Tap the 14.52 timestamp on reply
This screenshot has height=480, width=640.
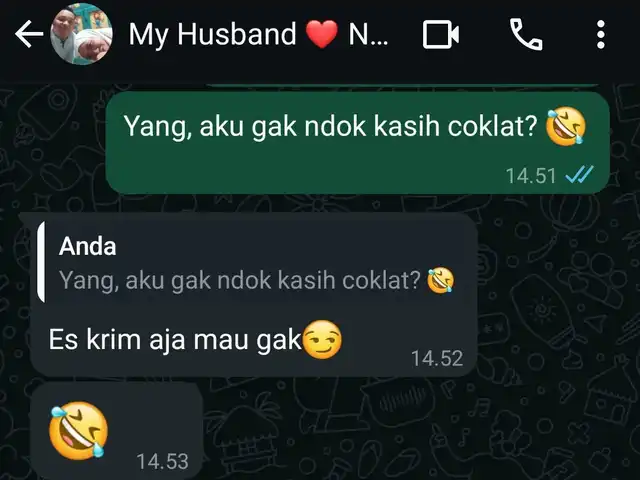[x=437, y=358]
